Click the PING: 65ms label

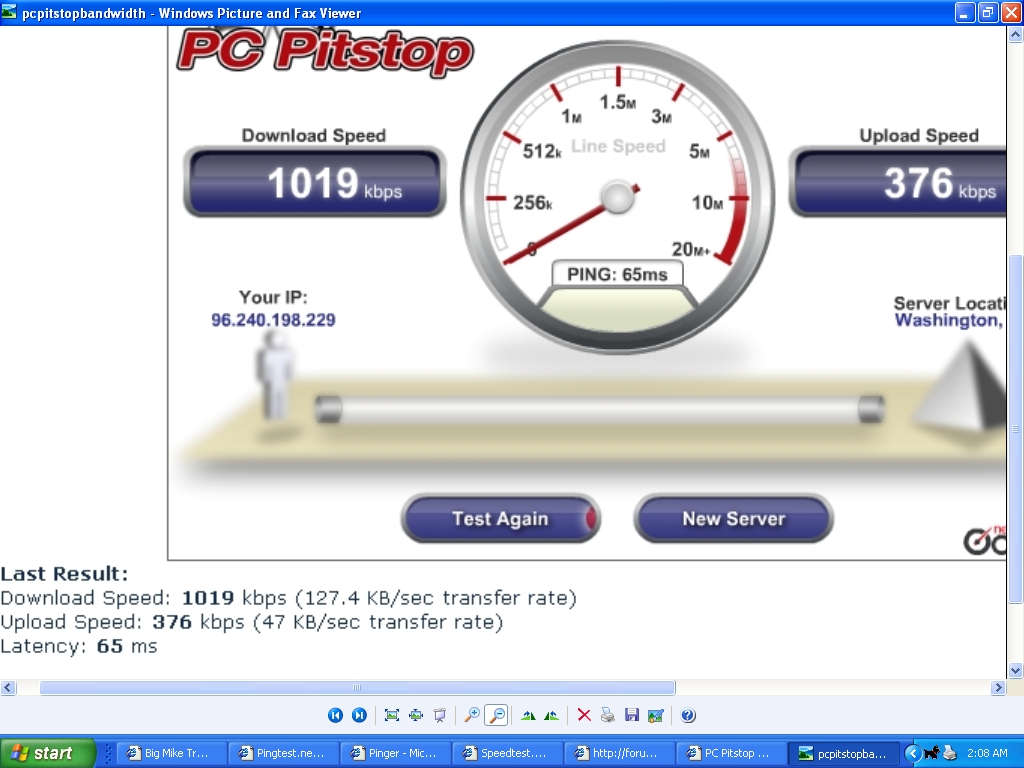617,274
